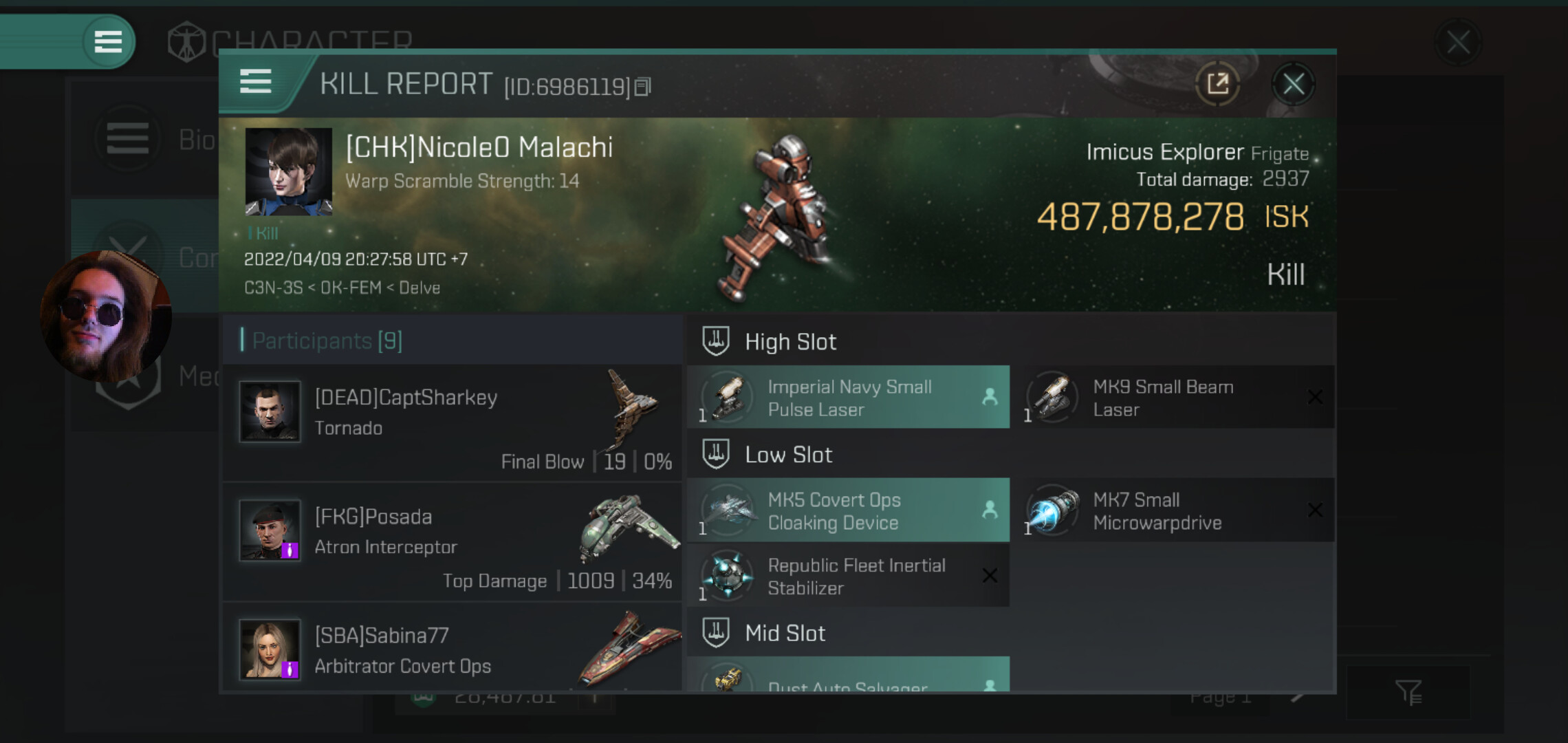1568x743 pixels.
Task: Toggle the MK9 Small Beam Laser X mark
Action: pyautogui.click(x=1315, y=397)
